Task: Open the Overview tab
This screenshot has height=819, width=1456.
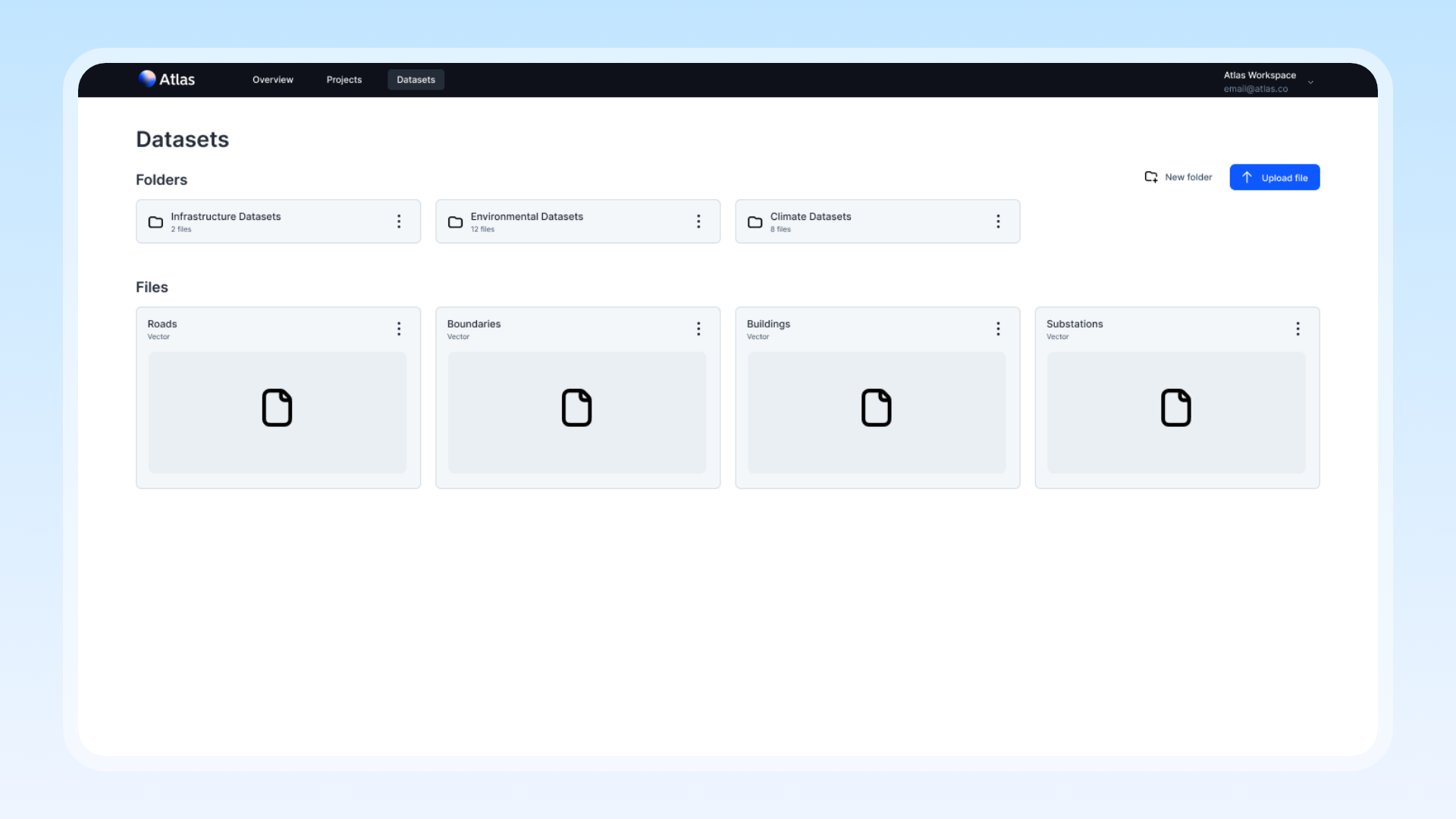Action: tap(273, 80)
